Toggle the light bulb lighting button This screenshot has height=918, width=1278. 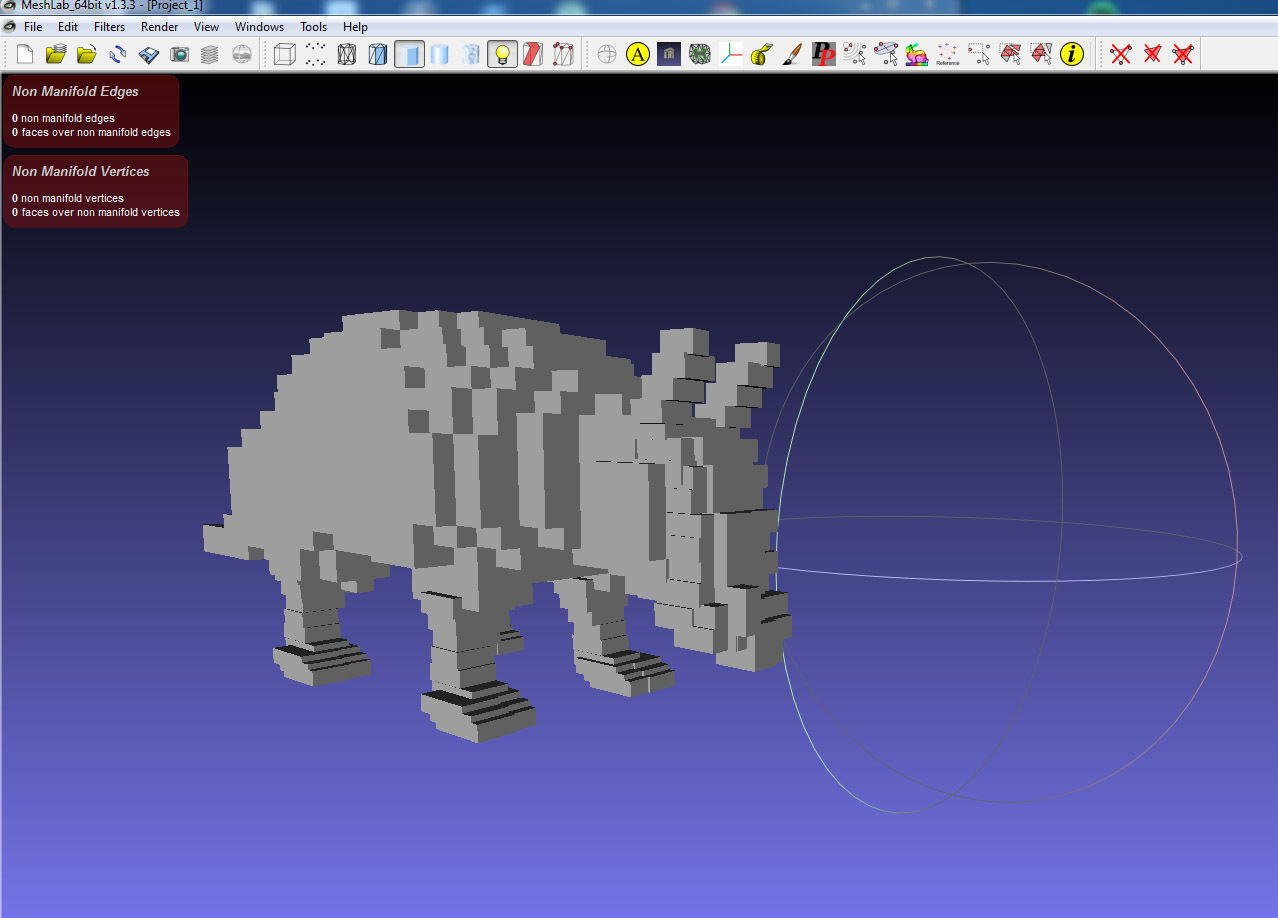click(x=502, y=54)
